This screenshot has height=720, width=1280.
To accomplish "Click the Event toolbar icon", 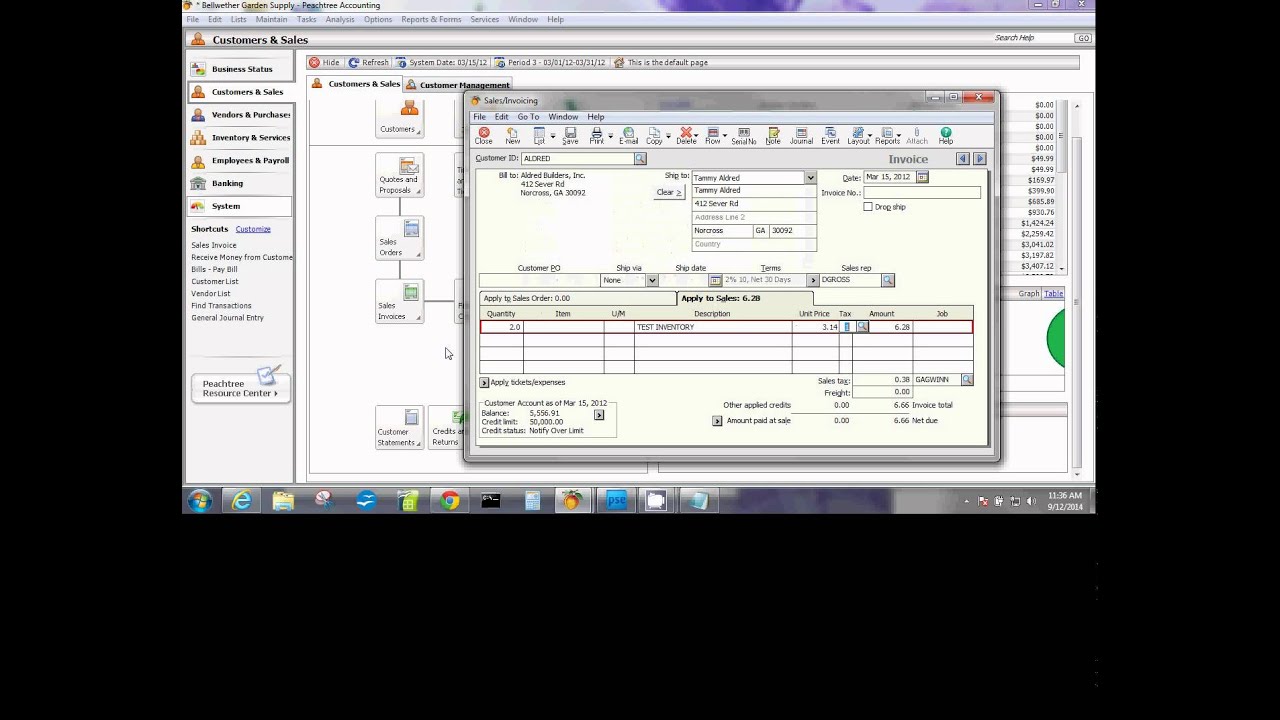I will 830,135.
